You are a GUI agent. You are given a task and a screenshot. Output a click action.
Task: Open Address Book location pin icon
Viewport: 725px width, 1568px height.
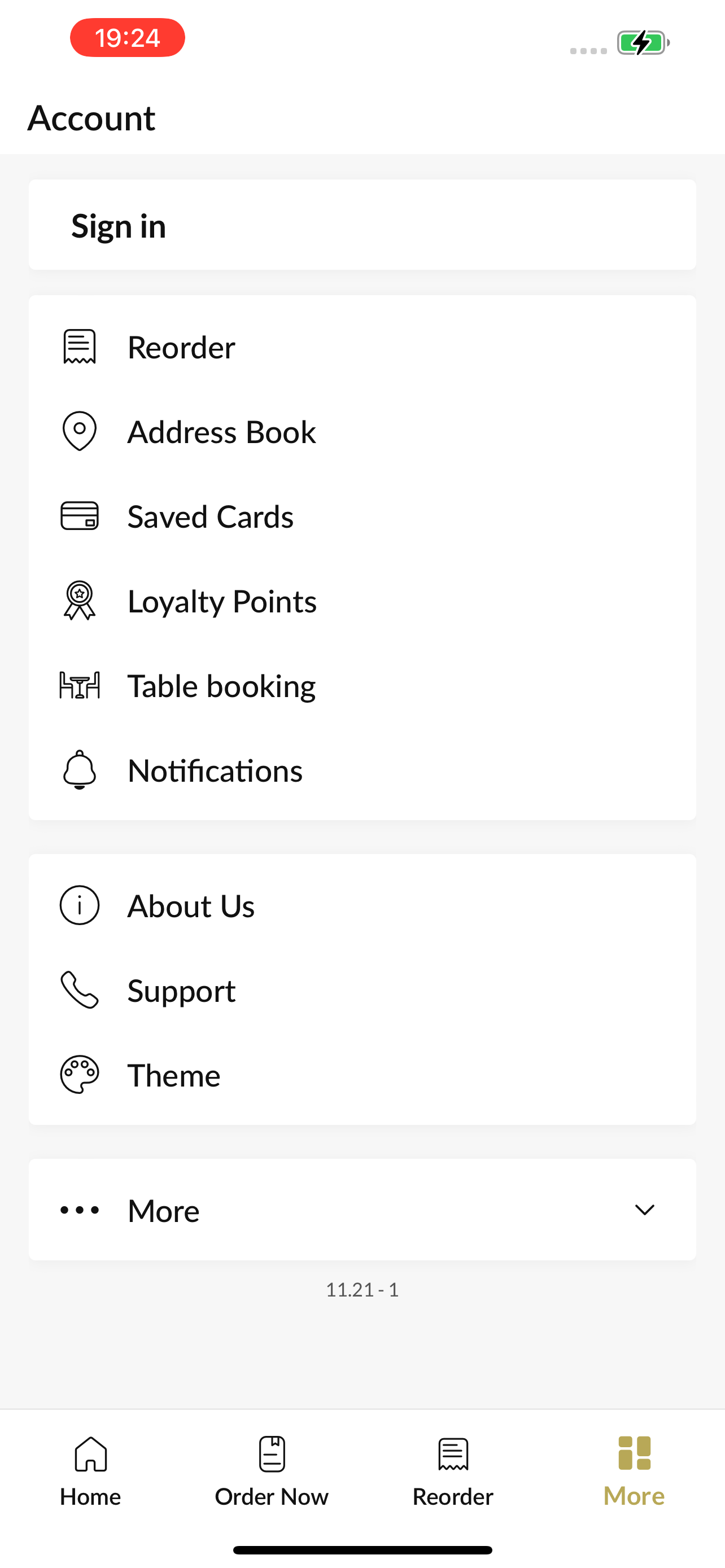(x=80, y=432)
